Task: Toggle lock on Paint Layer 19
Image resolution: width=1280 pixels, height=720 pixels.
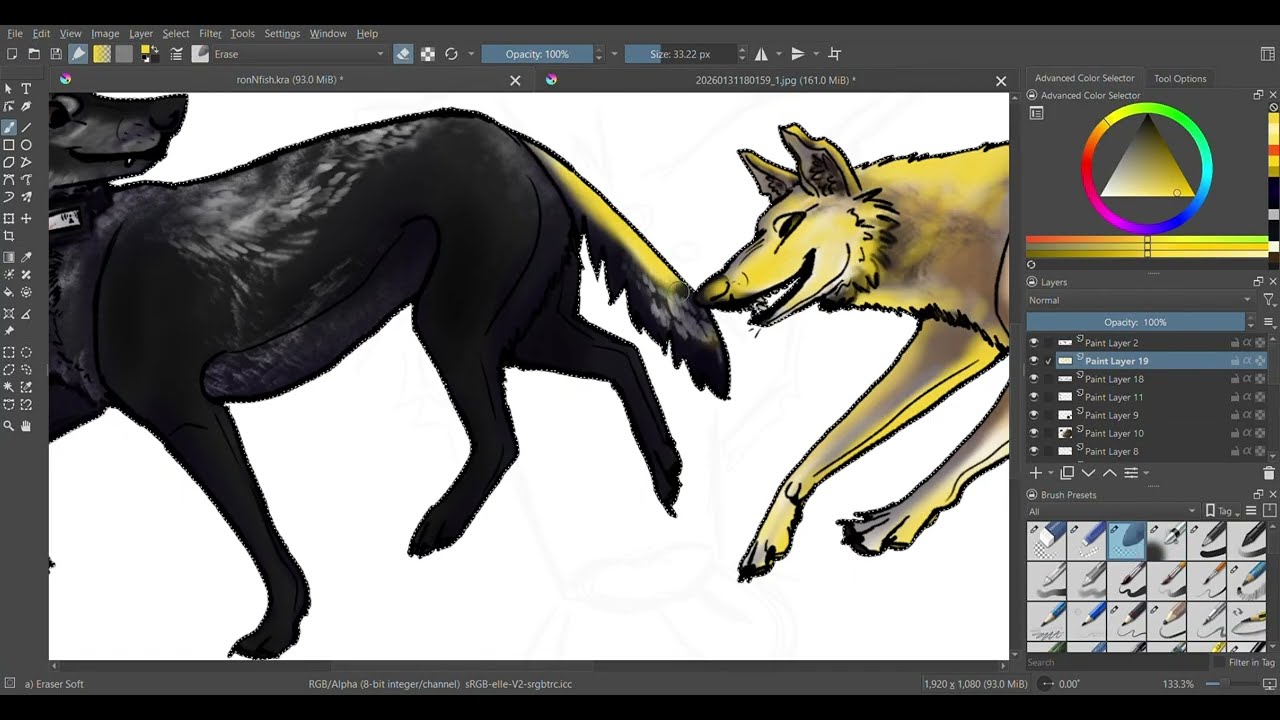Action: [1234, 361]
